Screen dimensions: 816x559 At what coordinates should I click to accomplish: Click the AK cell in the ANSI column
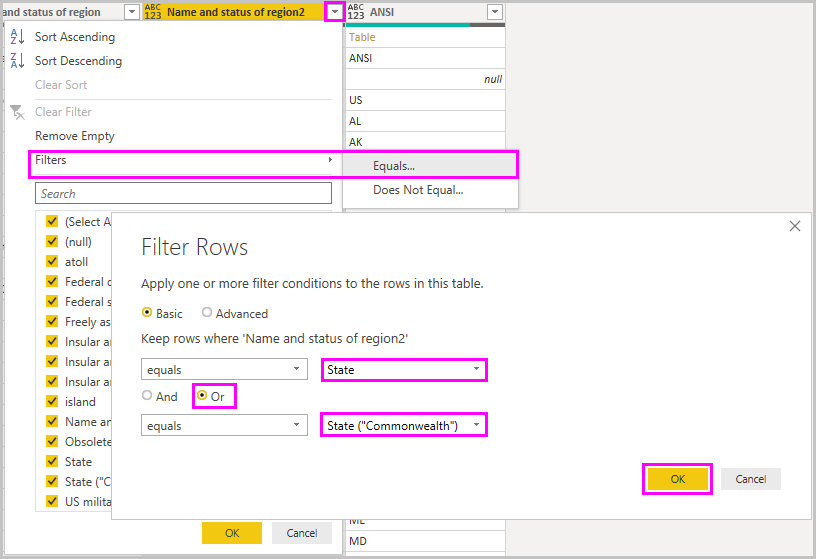coord(425,141)
